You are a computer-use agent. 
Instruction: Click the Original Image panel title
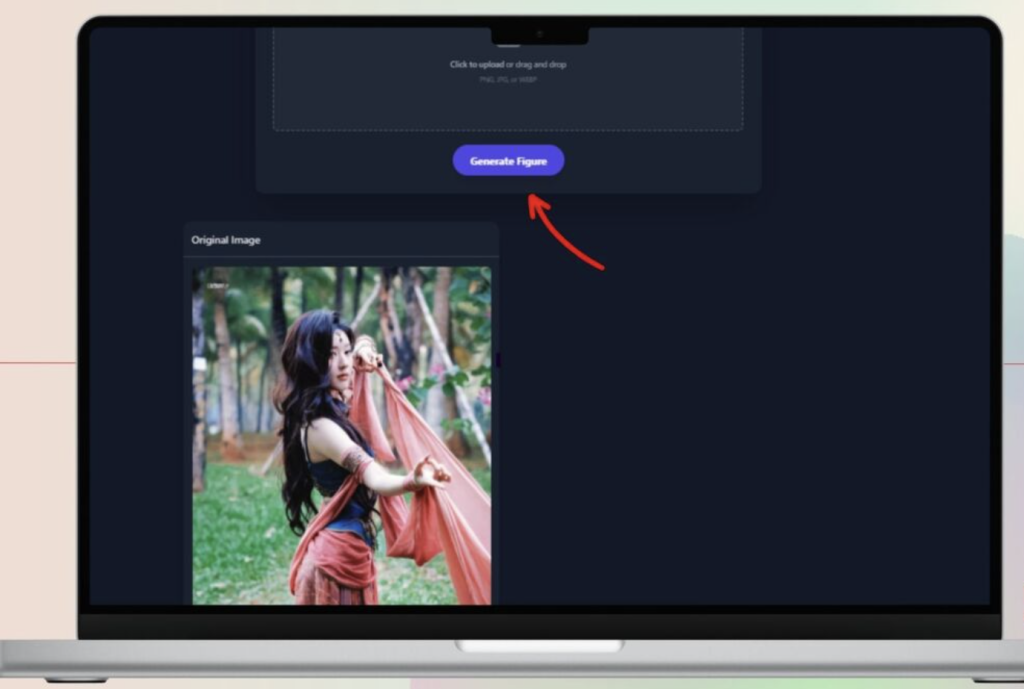[226, 240]
